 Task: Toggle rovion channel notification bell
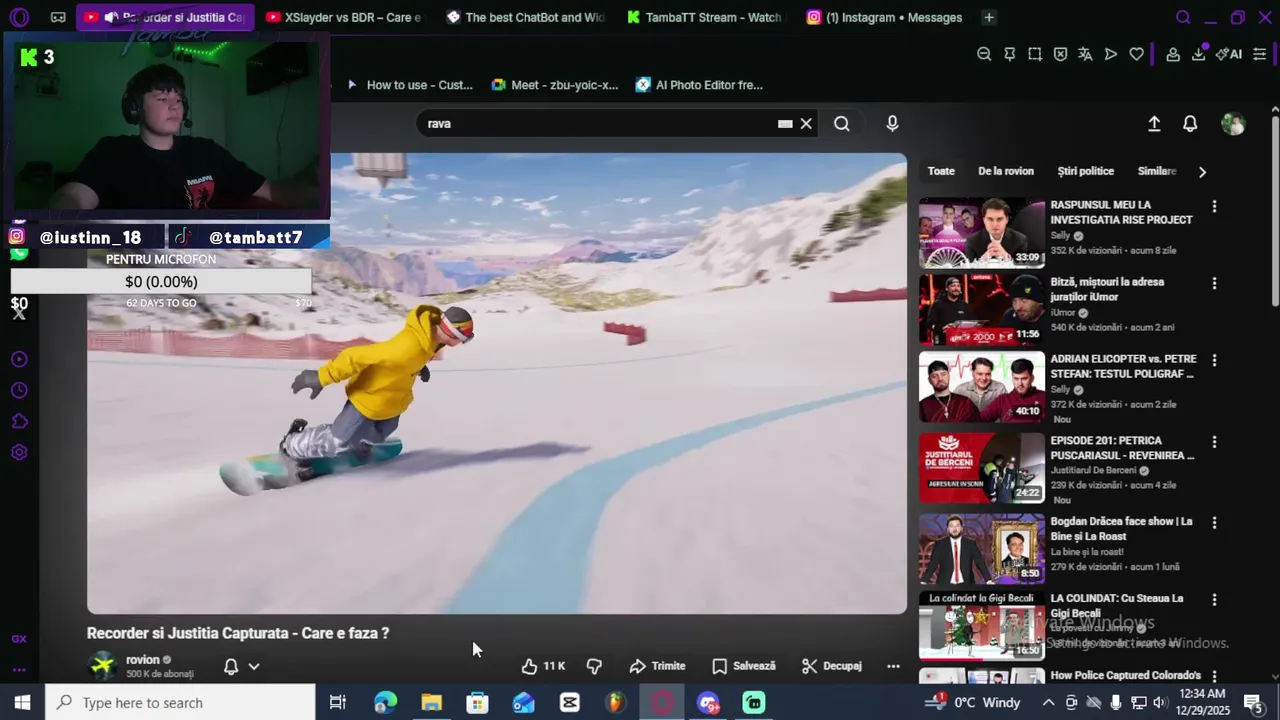(x=231, y=666)
